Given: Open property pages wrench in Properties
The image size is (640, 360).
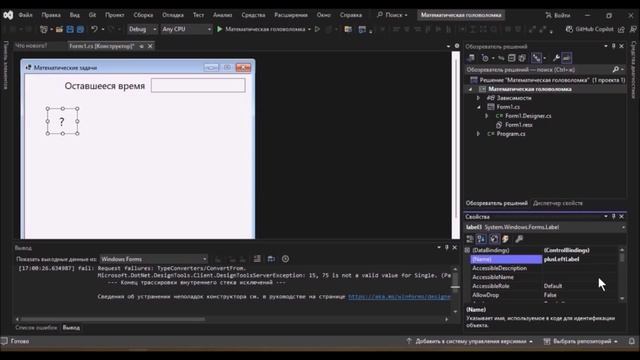Looking at the screenshot, I should [519, 239].
